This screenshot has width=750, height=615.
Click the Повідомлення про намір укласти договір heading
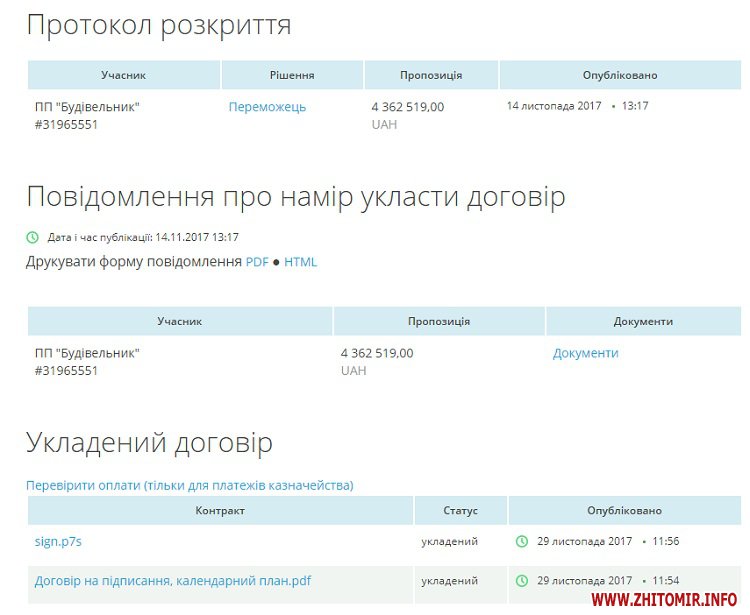295,197
